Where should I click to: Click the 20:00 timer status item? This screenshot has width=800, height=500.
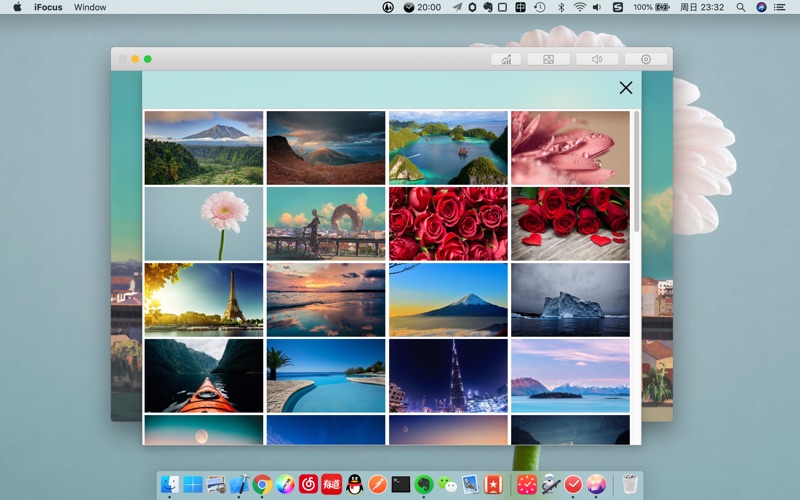pyautogui.click(x=422, y=7)
